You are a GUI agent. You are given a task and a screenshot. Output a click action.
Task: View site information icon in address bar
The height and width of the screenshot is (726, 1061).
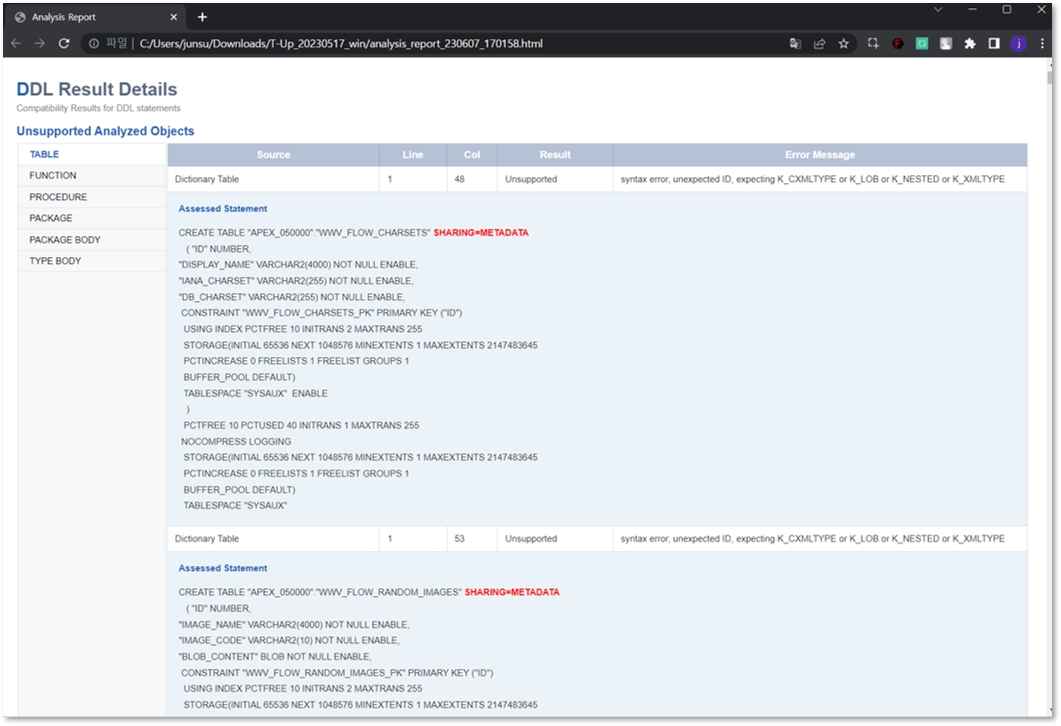click(93, 44)
